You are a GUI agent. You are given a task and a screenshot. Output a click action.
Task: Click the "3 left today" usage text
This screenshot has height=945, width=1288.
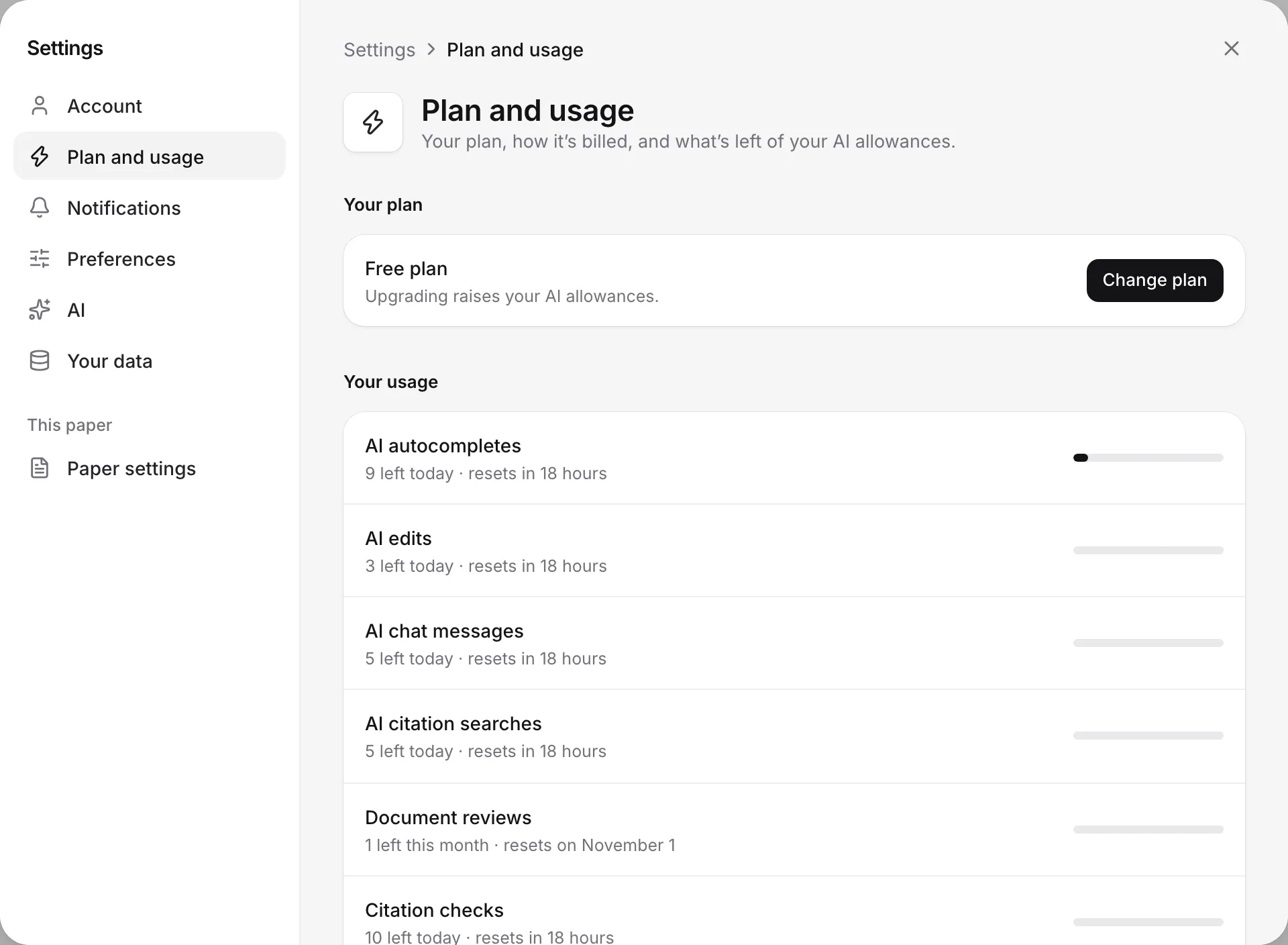point(409,566)
